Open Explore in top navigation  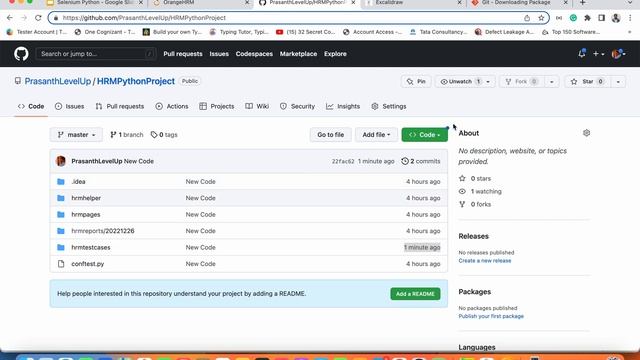pyautogui.click(x=336, y=54)
